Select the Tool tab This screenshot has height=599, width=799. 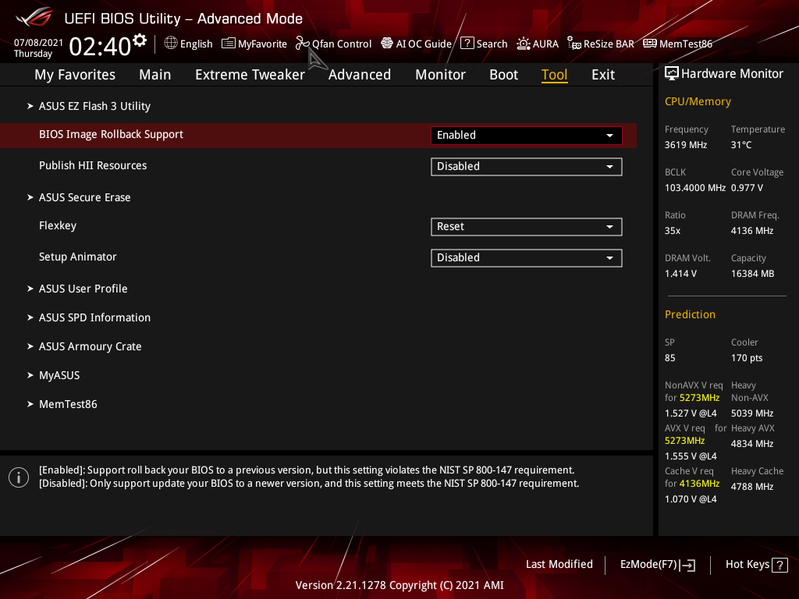click(x=554, y=75)
